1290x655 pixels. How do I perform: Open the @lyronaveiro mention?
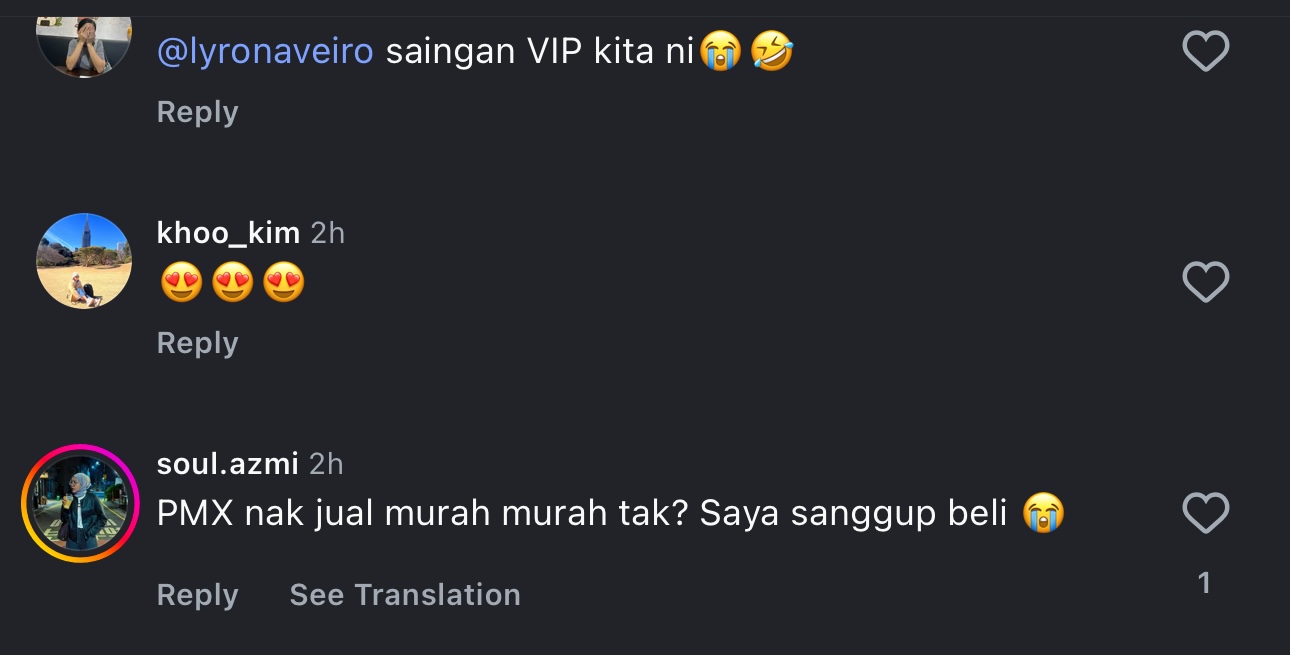[265, 51]
